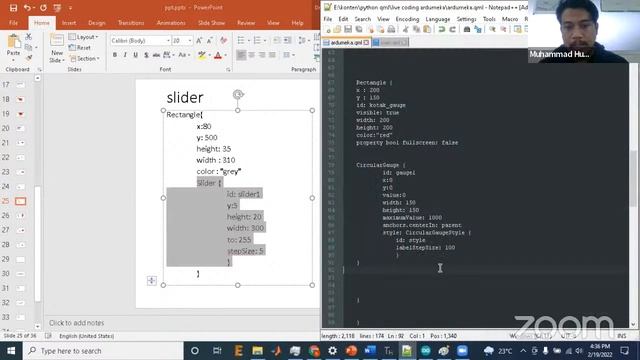640x360 pixels.
Task: Save file in Notepad++ toolbar
Action: 348,29
